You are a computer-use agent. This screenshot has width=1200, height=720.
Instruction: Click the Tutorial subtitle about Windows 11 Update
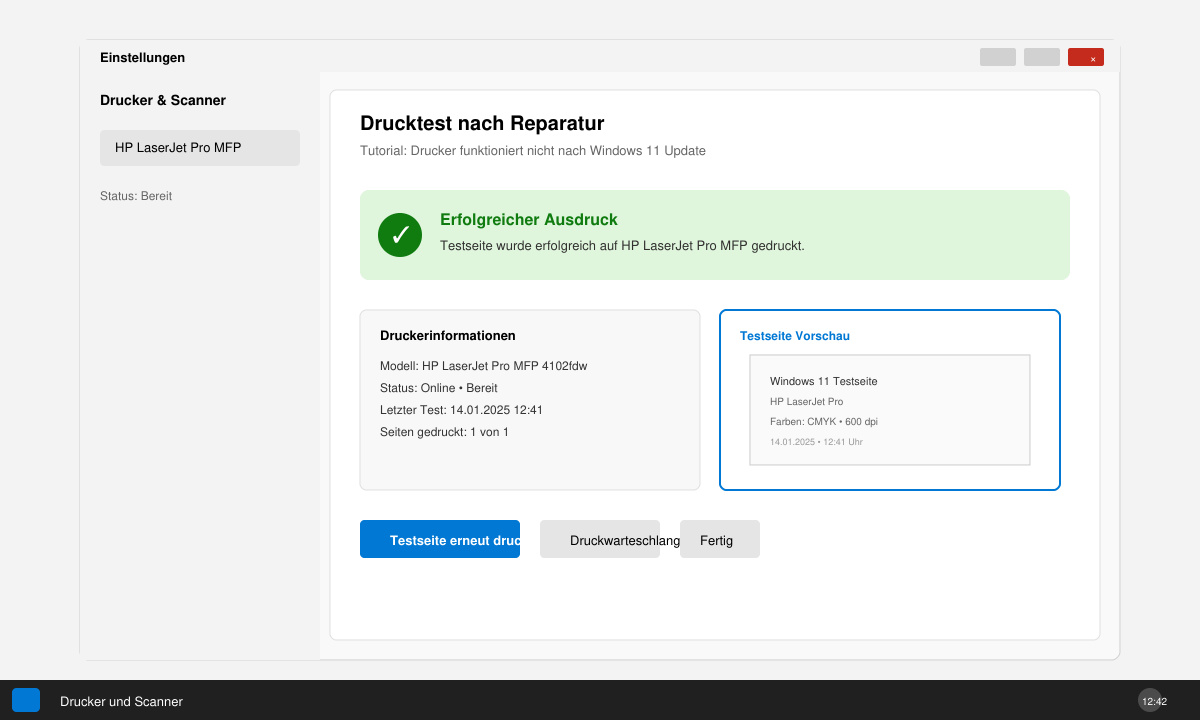533,151
